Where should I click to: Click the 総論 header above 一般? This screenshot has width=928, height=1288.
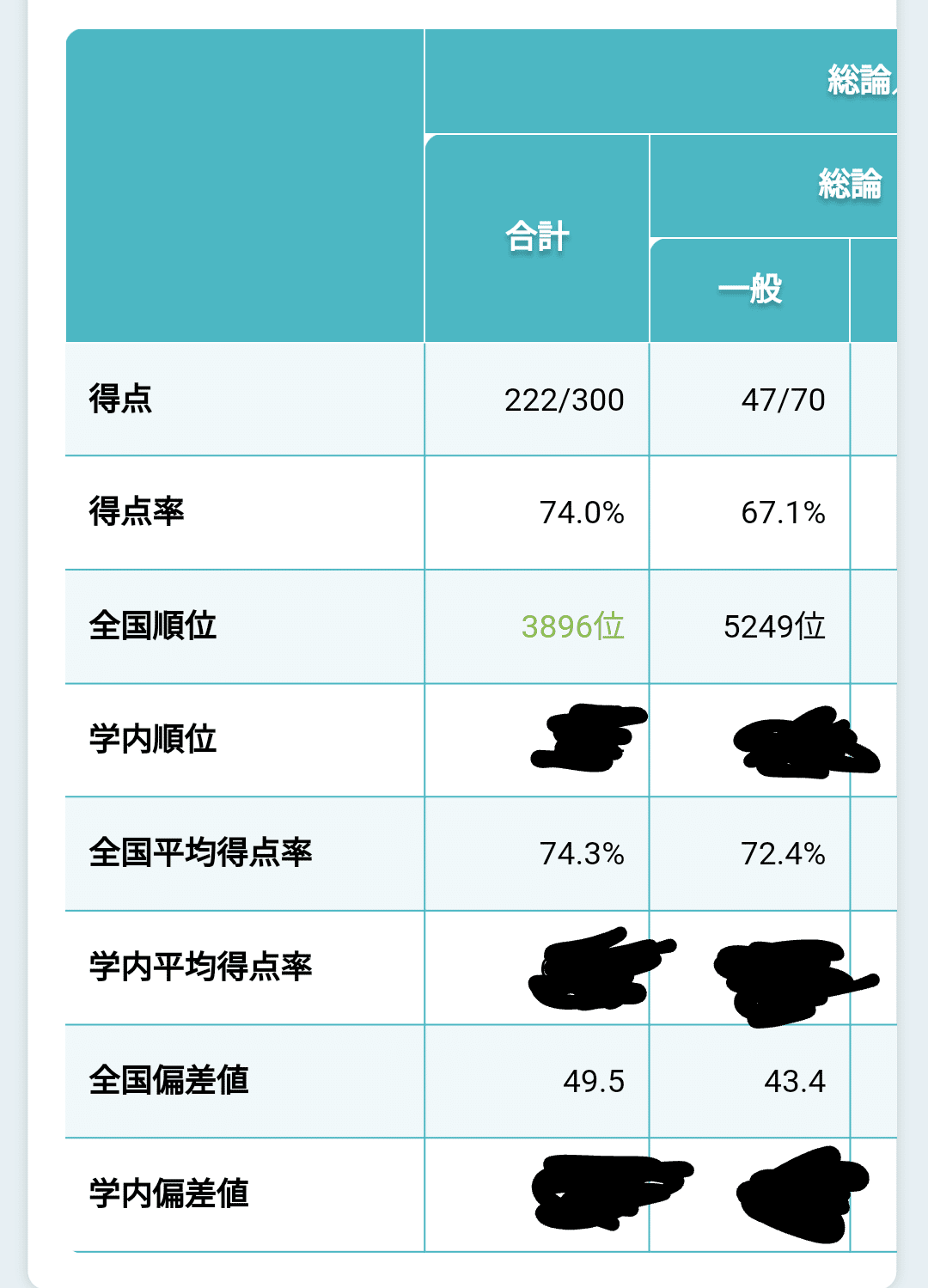(849, 184)
